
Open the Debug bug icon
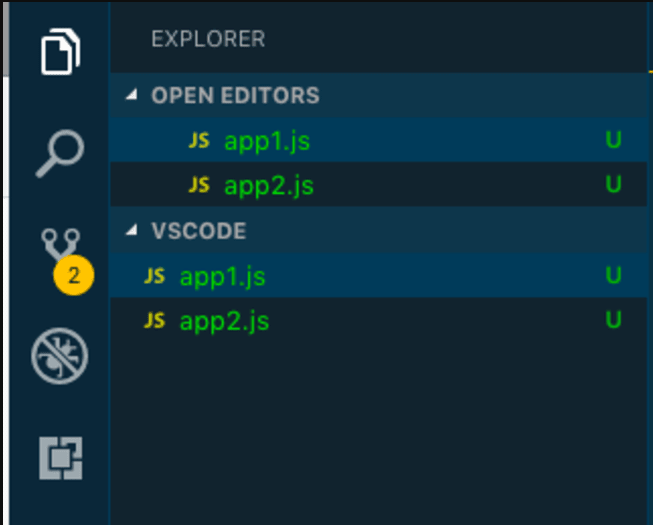[60, 356]
